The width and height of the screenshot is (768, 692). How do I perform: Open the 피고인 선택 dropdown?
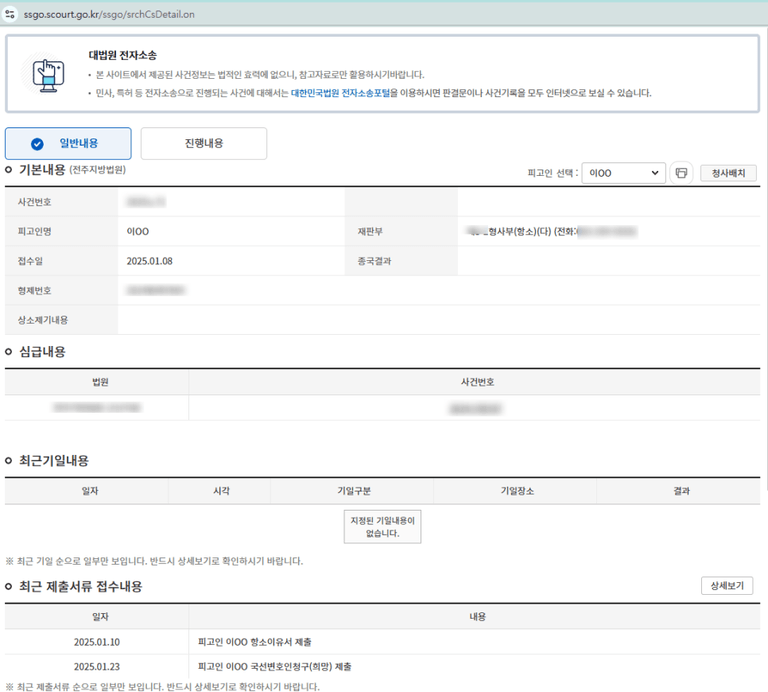coord(623,173)
